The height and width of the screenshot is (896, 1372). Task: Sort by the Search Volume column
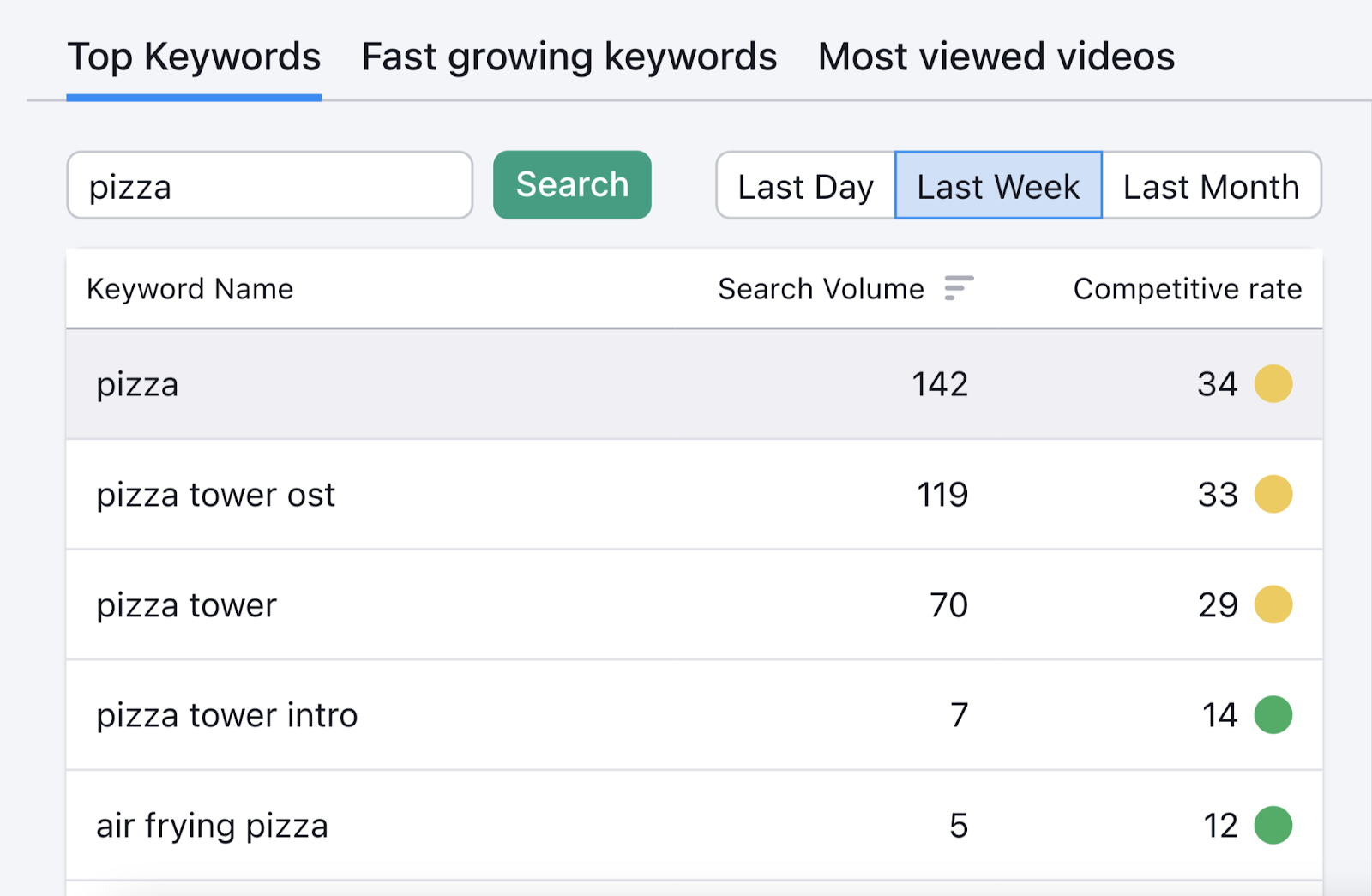click(x=821, y=289)
